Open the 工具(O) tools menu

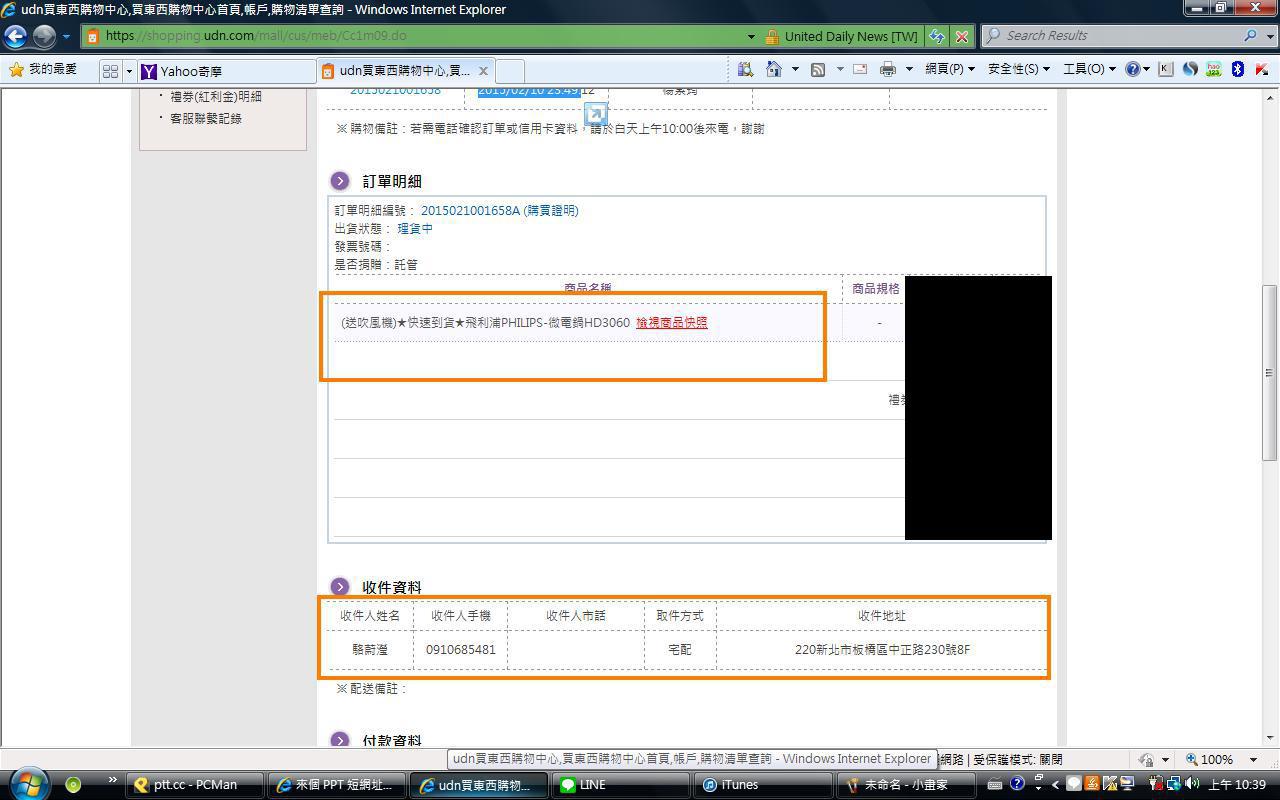(1088, 69)
